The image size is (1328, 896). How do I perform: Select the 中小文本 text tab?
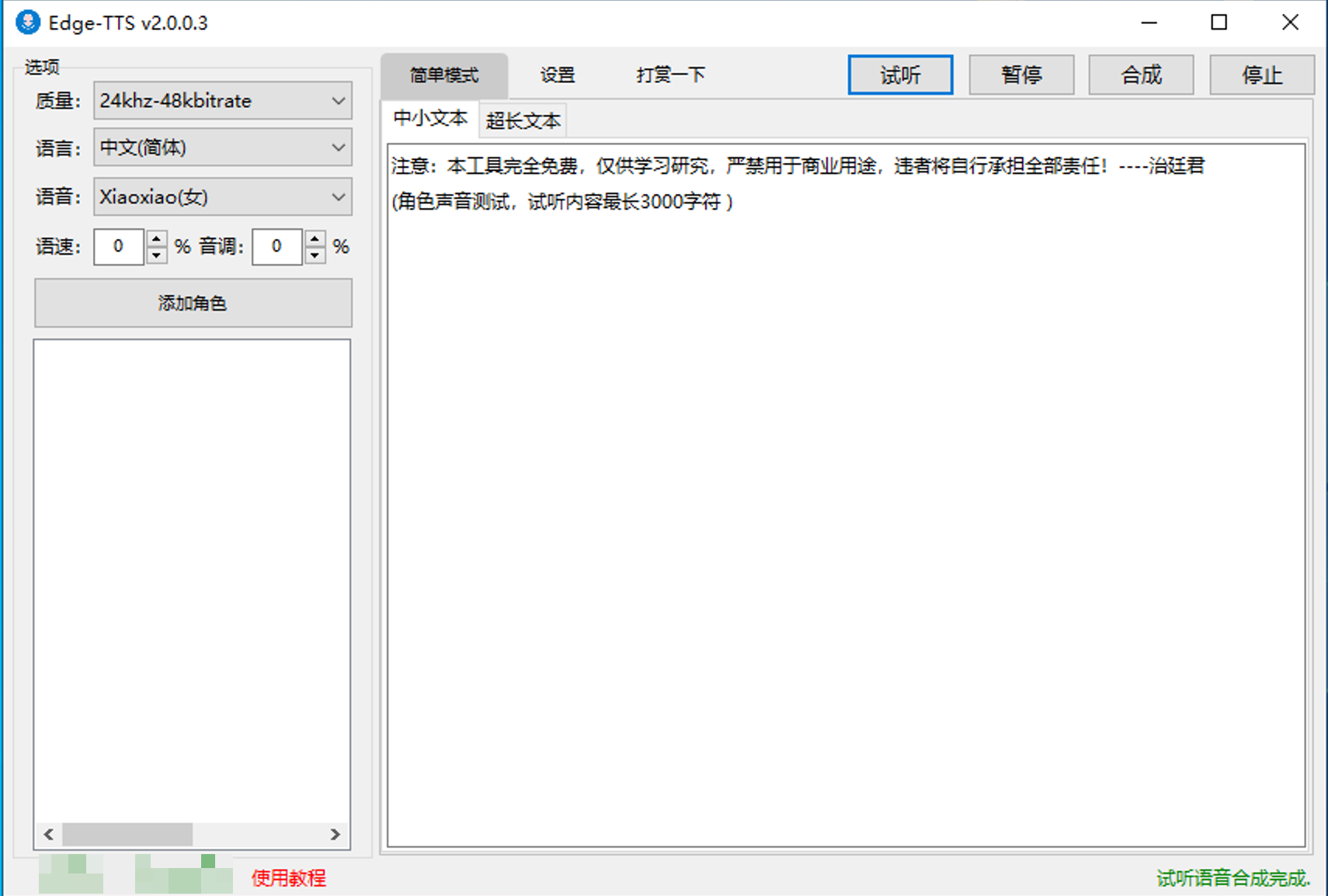(x=431, y=119)
